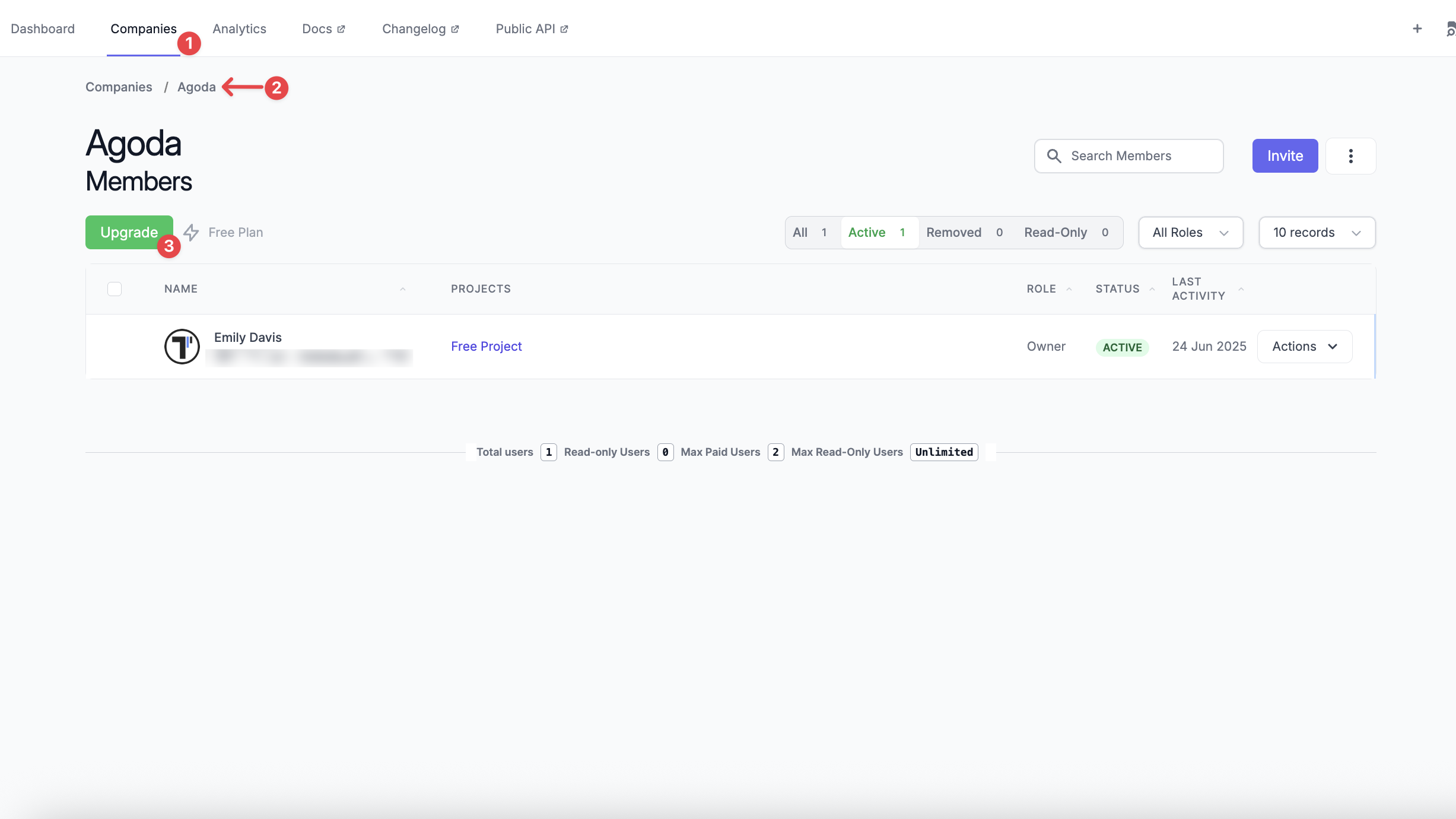Click the plus icon in top bar
Image resolution: width=1456 pixels, height=819 pixels.
[x=1417, y=28]
